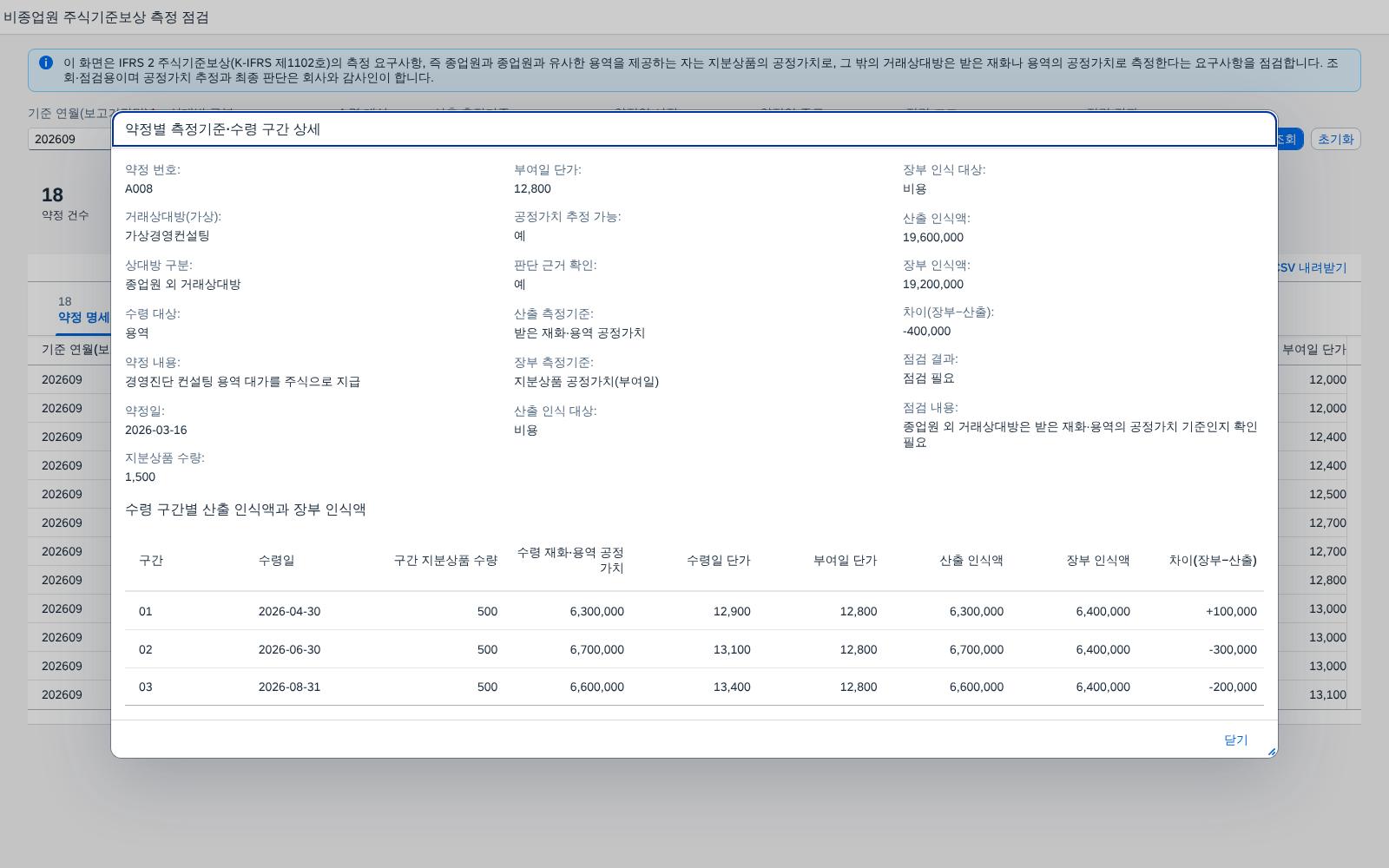Click the 약정 번호 value A008
Viewport: 1389px width, 868px height.
(139, 189)
